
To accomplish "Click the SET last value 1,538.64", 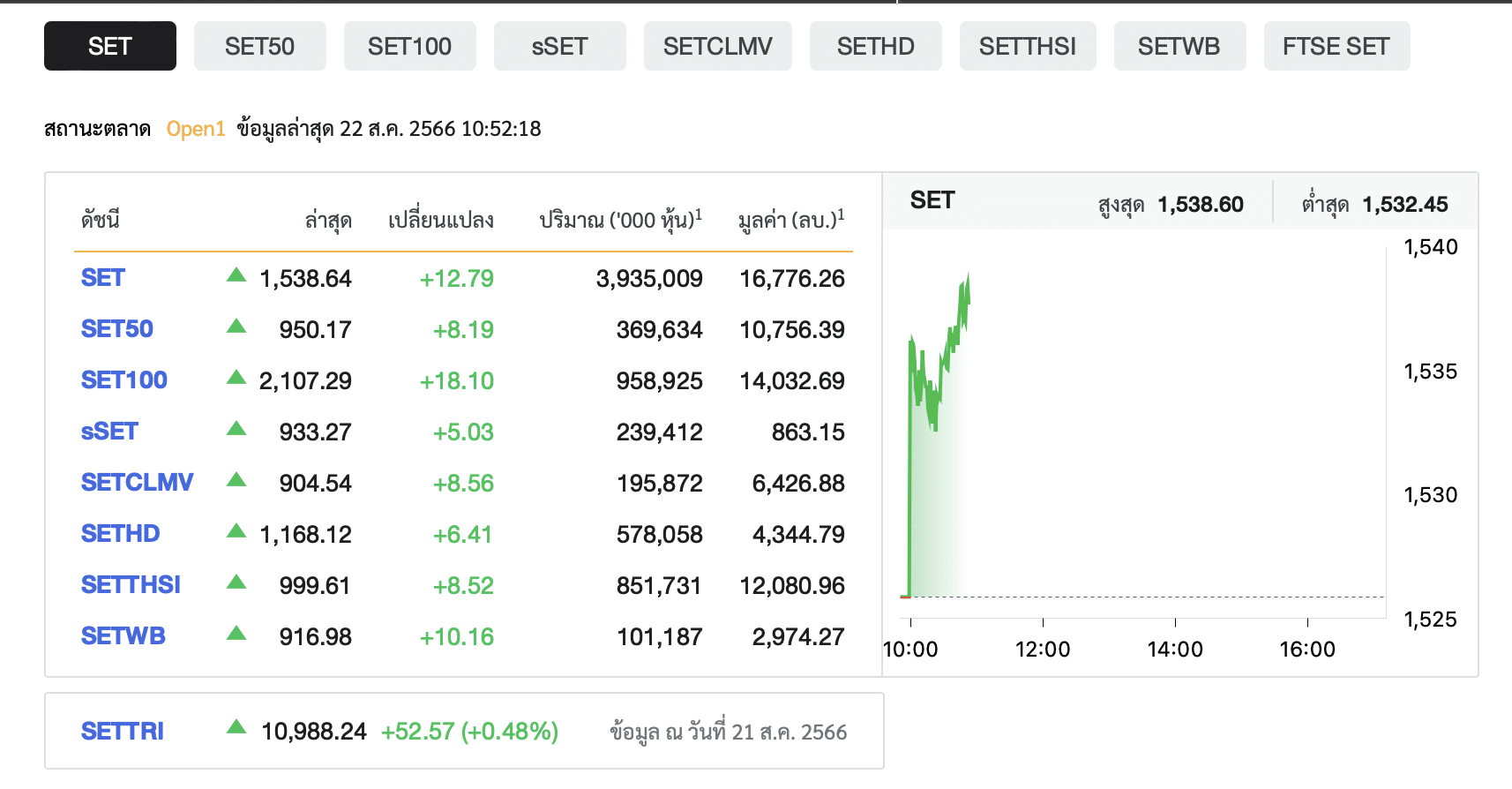I will pyautogui.click(x=305, y=279).
